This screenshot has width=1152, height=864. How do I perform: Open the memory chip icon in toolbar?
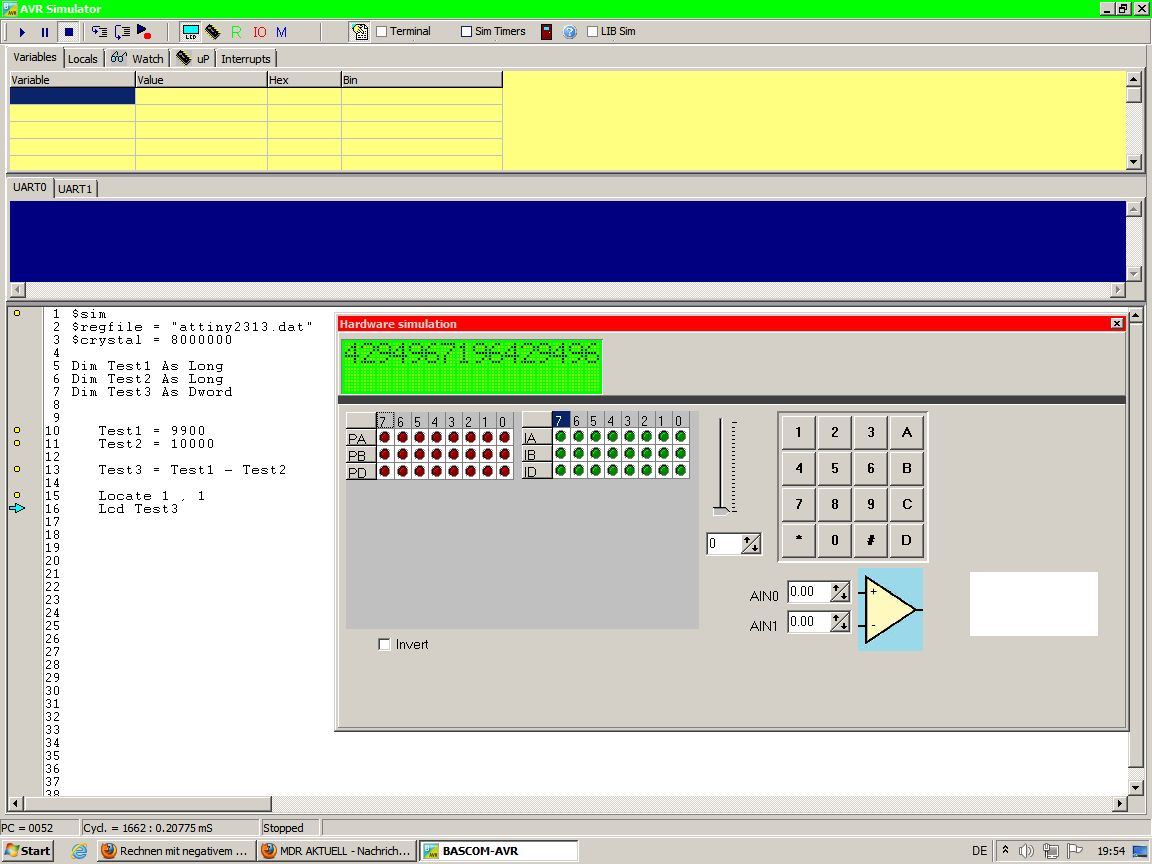(x=213, y=32)
